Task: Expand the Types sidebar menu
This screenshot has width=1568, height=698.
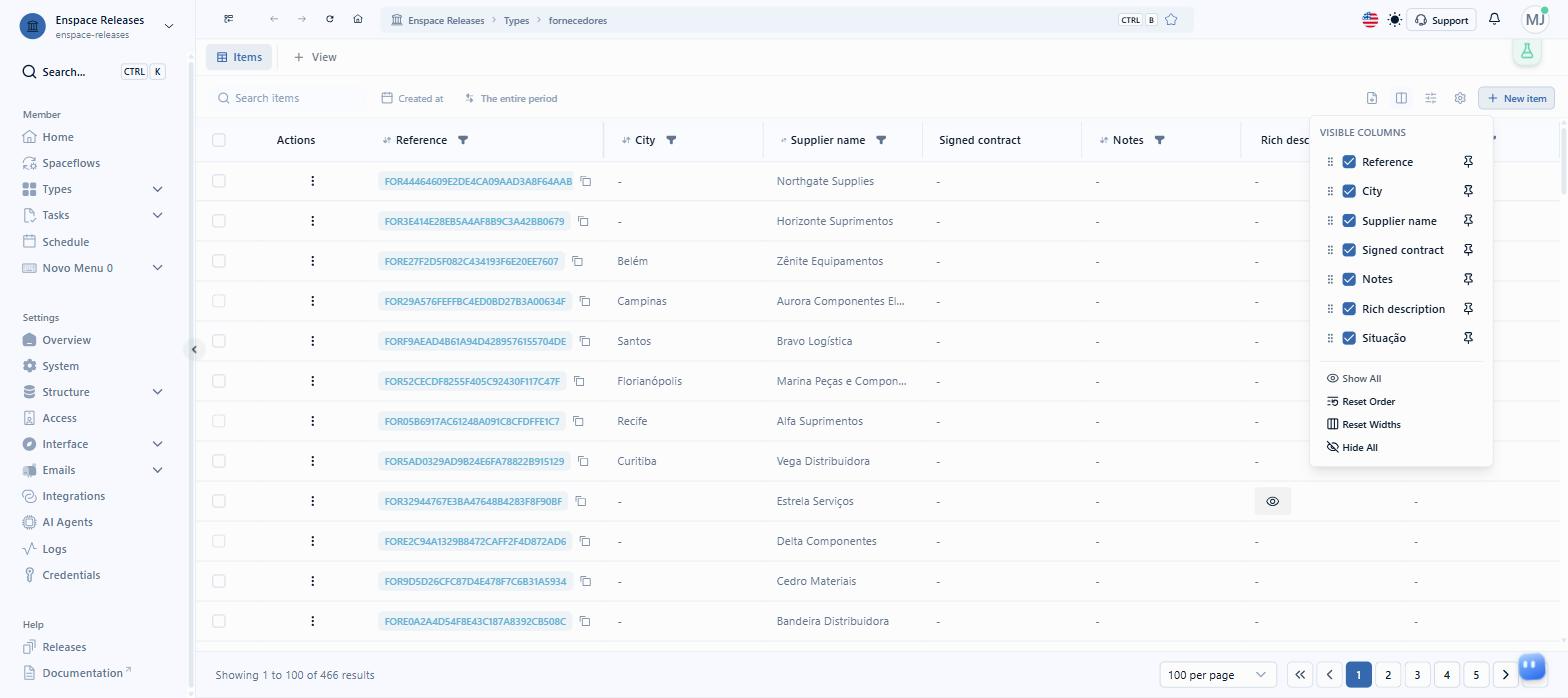Action: (157, 189)
